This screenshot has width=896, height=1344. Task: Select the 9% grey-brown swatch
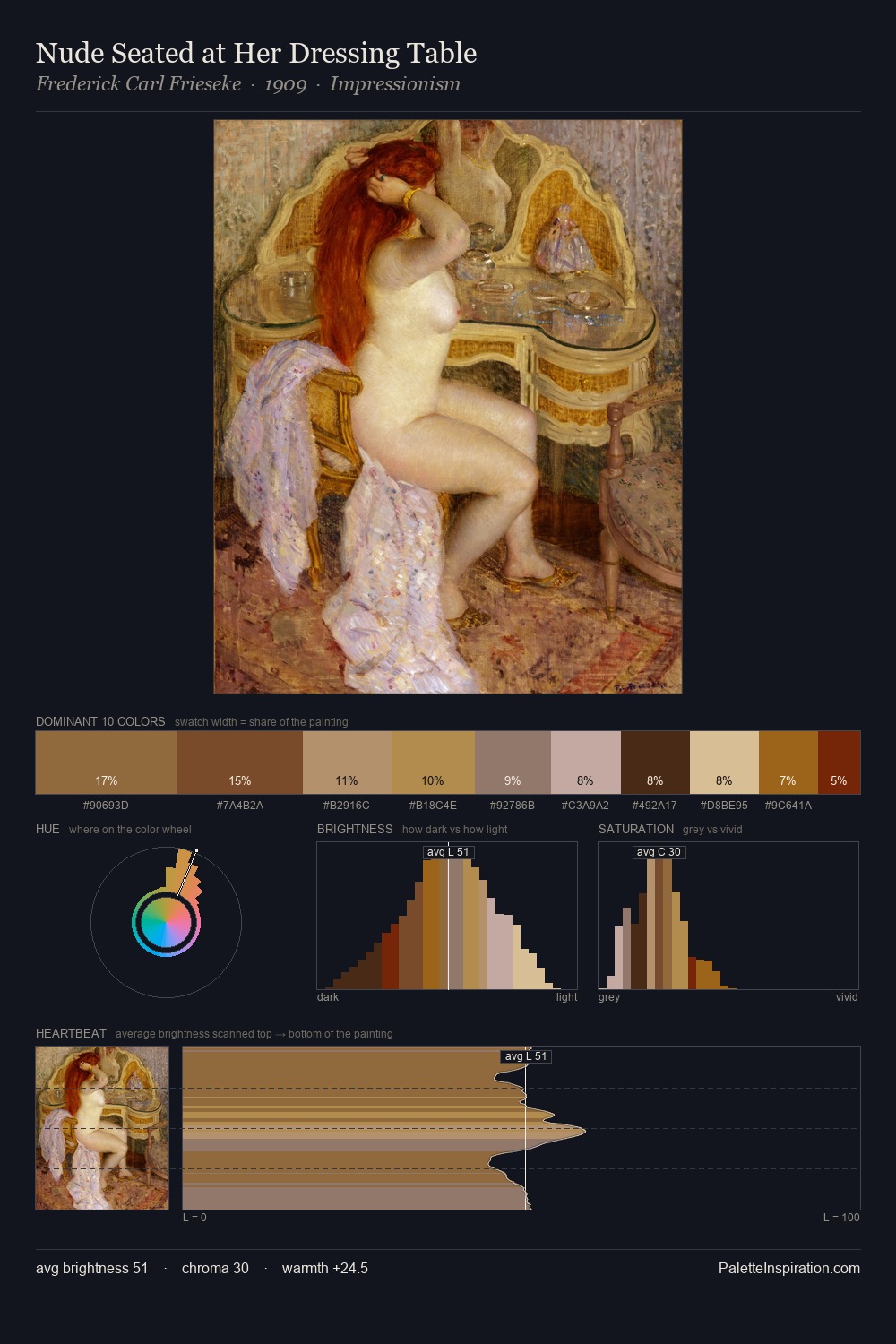point(513,762)
